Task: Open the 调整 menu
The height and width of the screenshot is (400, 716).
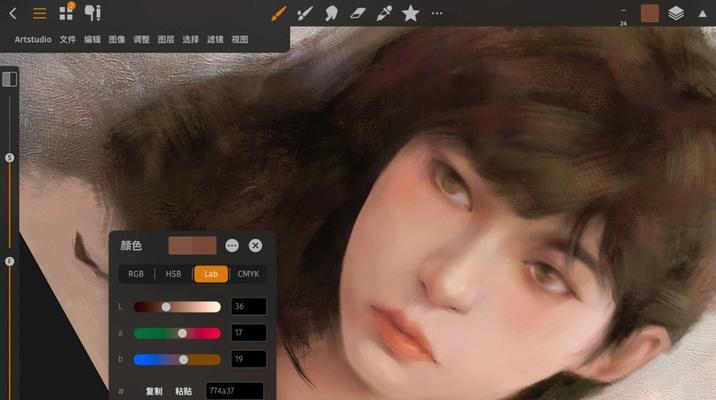Action: point(142,40)
